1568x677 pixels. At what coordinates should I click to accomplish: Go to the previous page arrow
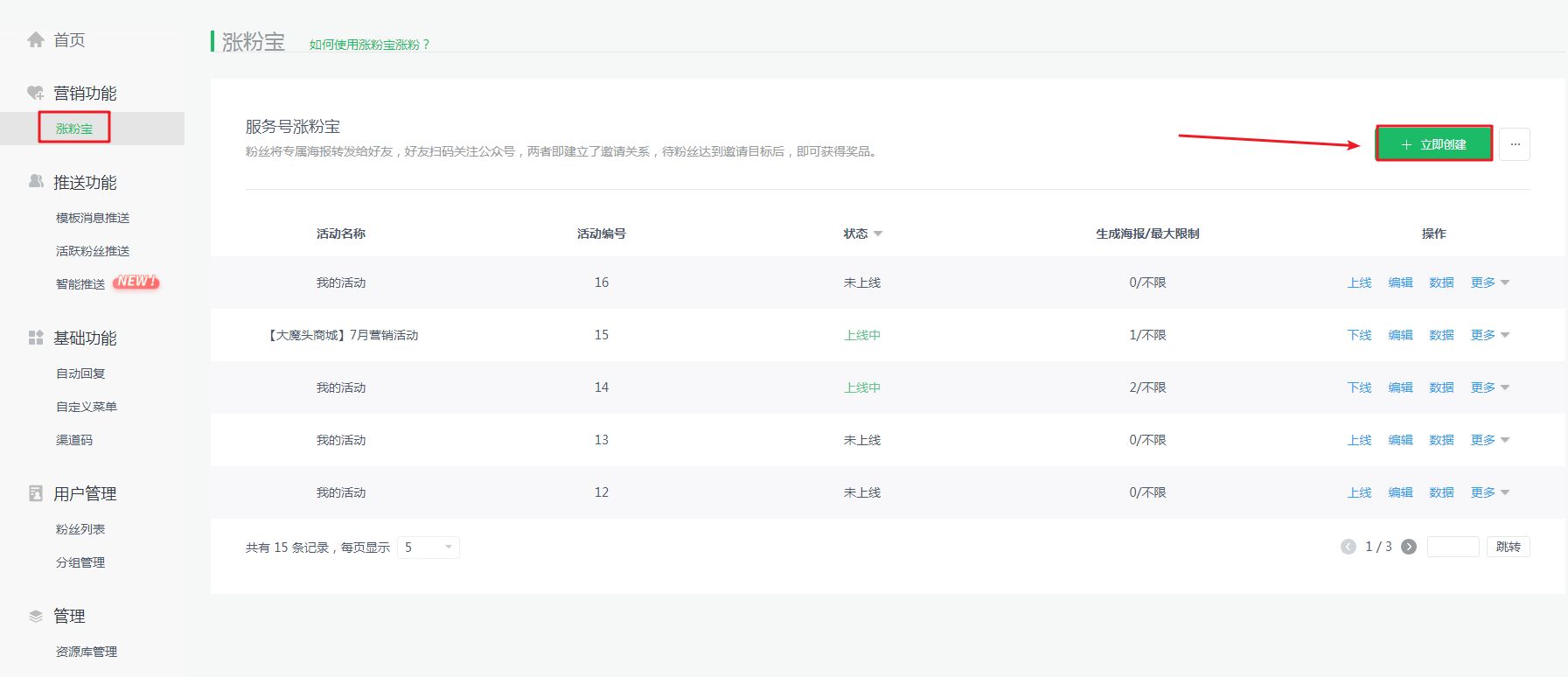point(1348,547)
